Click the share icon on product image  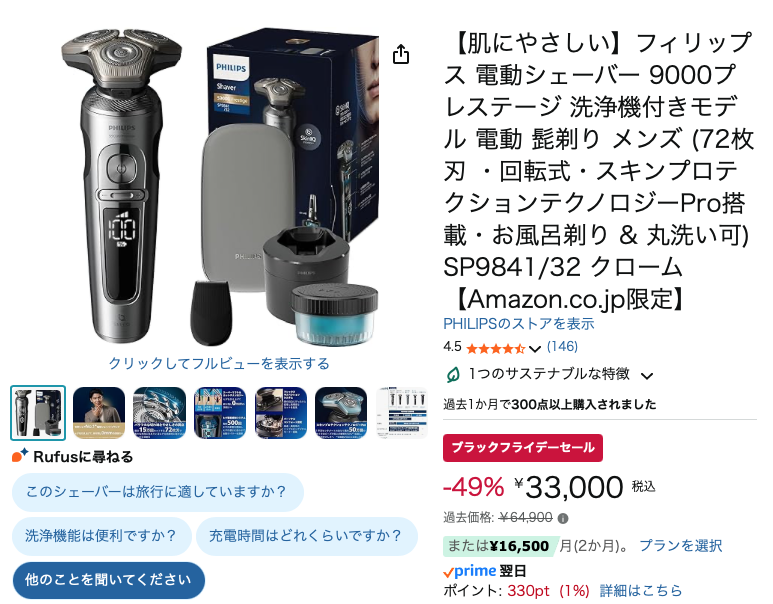coord(401,54)
